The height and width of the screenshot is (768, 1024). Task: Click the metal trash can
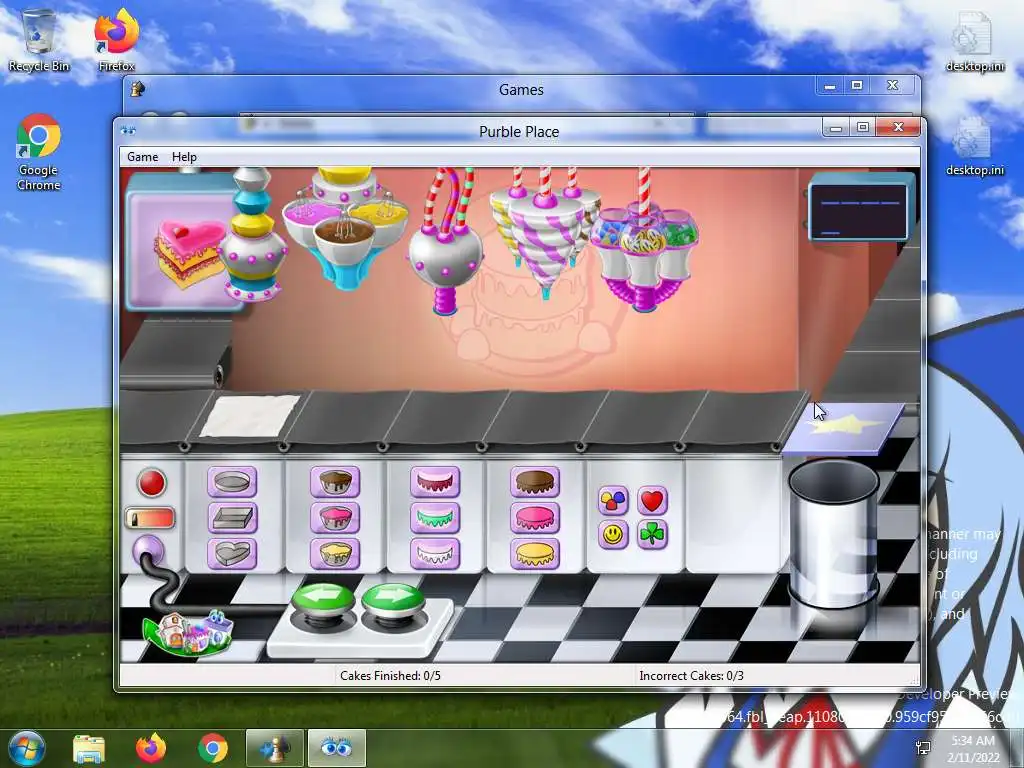coord(832,534)
